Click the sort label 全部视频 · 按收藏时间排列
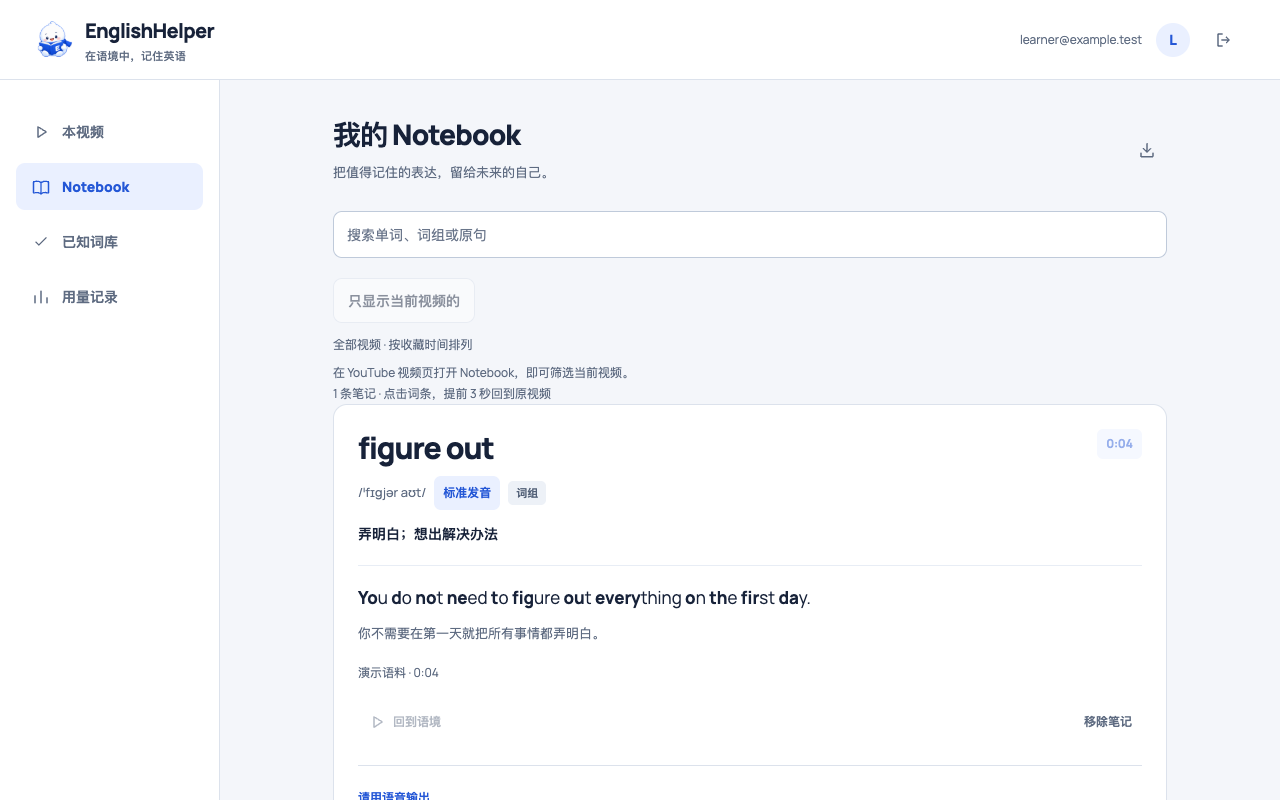 click(403, 345)
